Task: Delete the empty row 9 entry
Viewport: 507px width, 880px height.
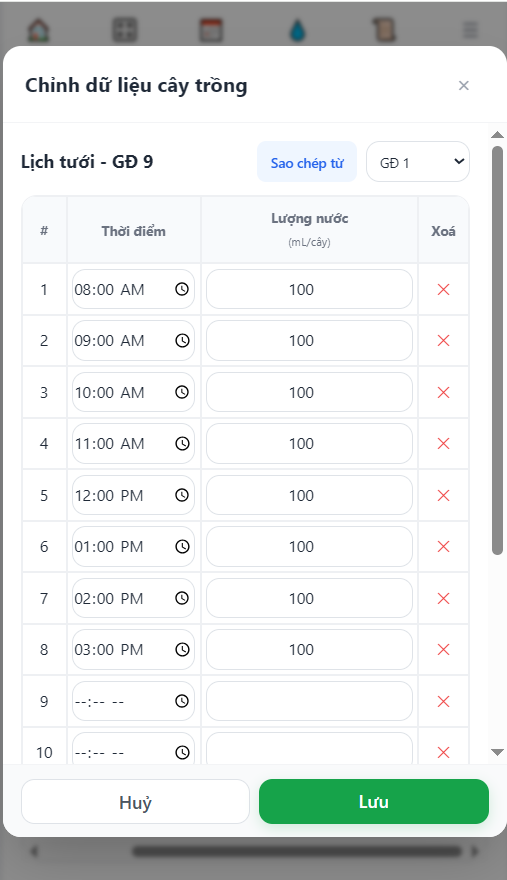Action: click(443, 701)
